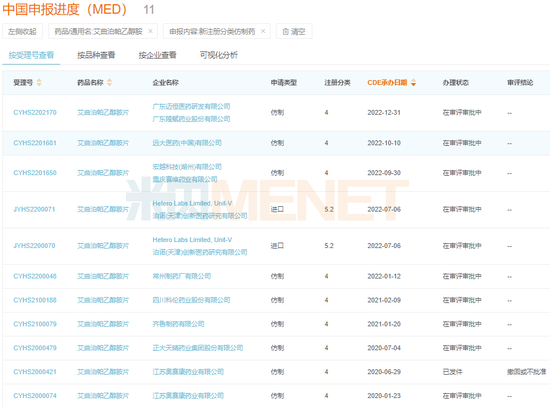This screenshot has width=550, height=407.
Task: Sort by CDE承办日期 column arrows
Action: (x=413, y=82)
